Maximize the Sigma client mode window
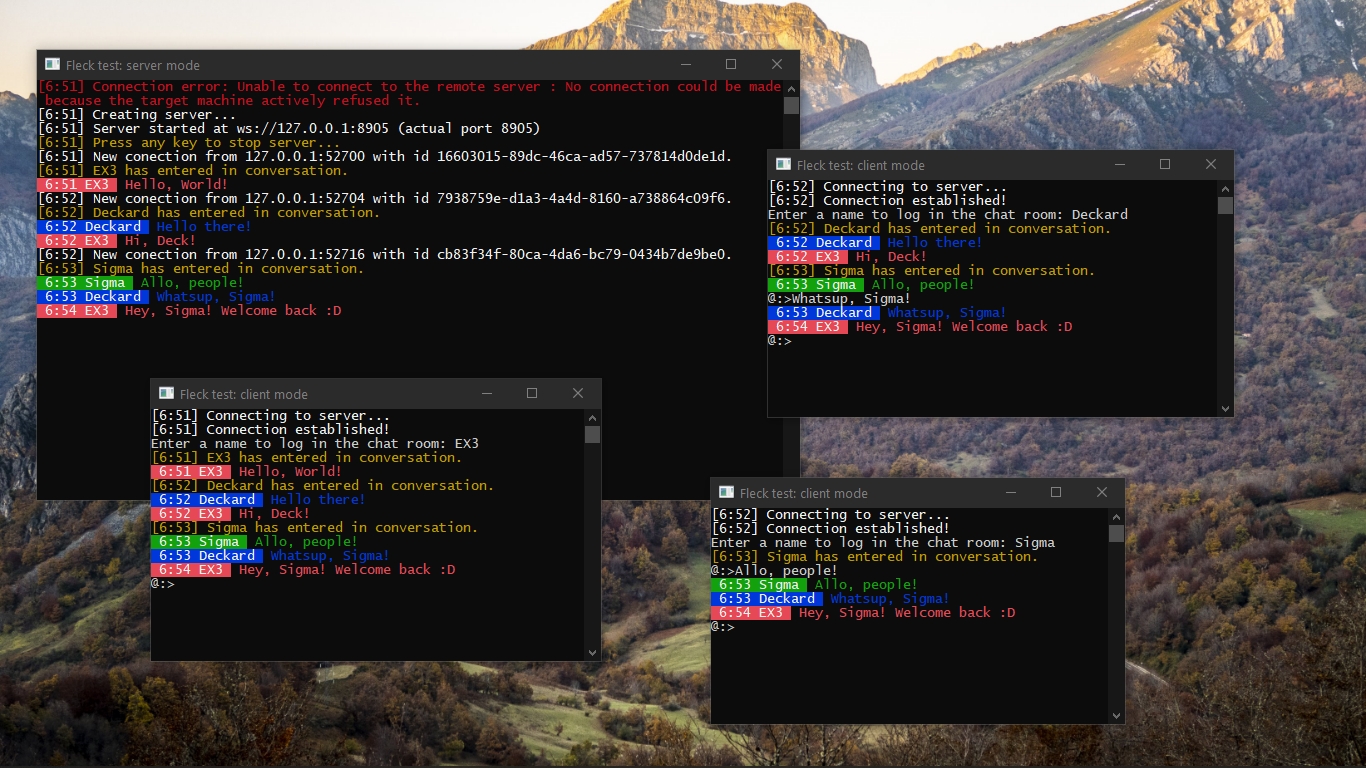The height and width of the screenshot is (768, 1366). pyautogui.click(x=1056, y=493)
